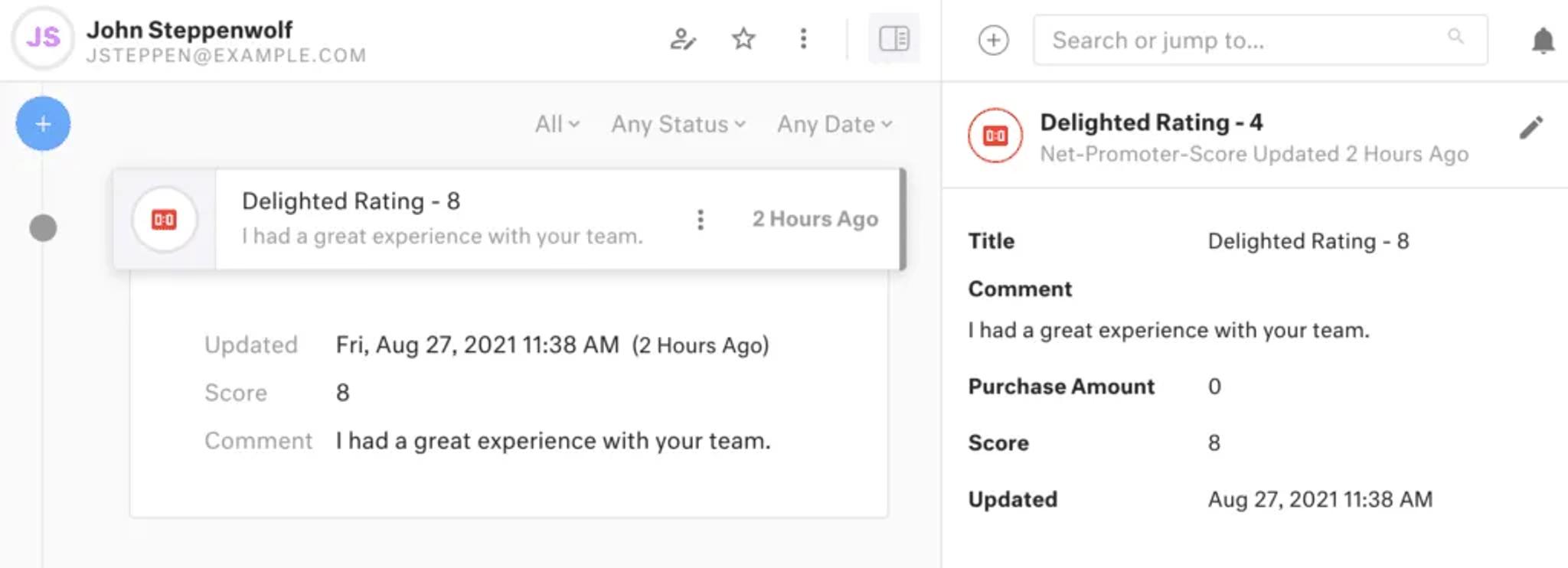1568x568 pixels.
Task: Expand the Any Status dropdown
Action: tap(678, 124)
